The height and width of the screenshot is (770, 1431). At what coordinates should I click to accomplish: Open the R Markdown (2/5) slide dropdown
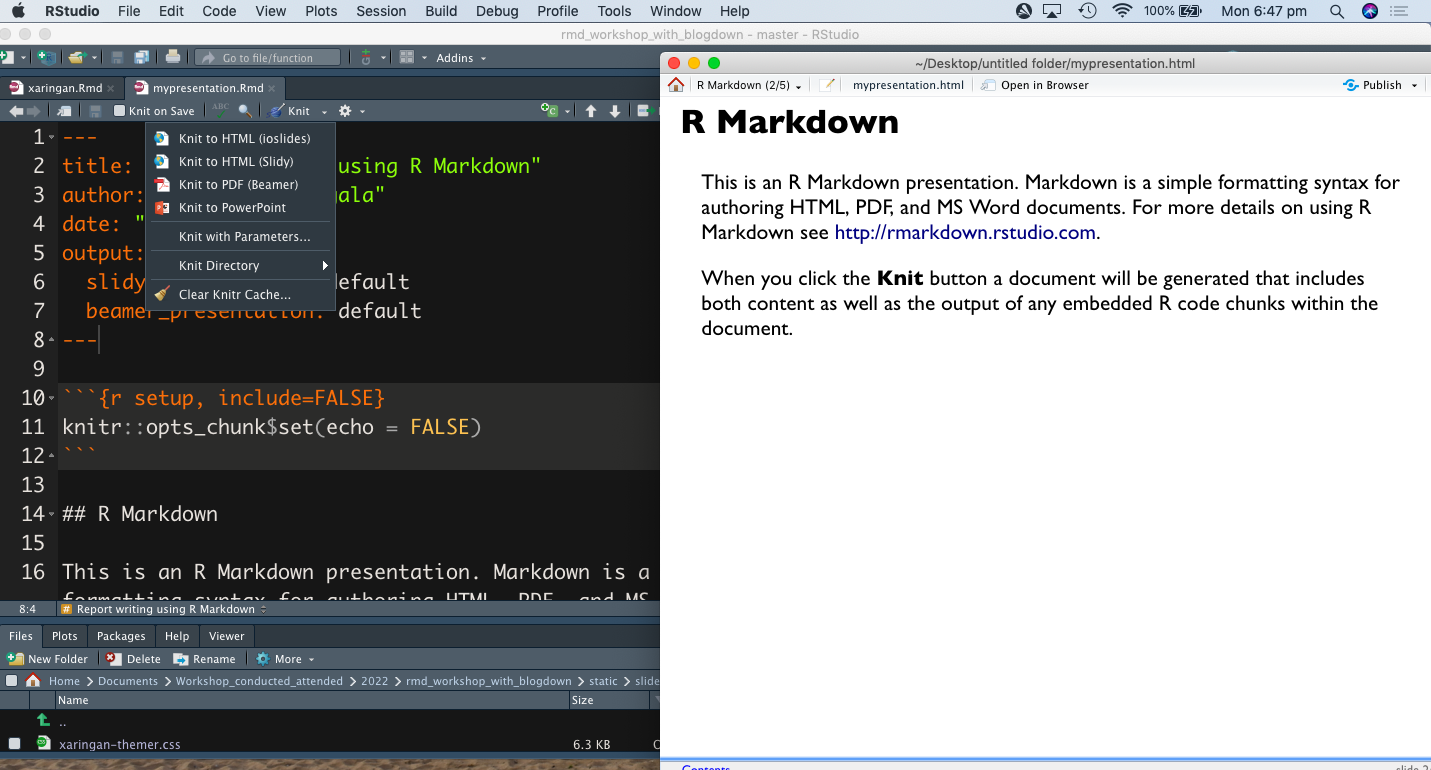[x=748, y=85]
